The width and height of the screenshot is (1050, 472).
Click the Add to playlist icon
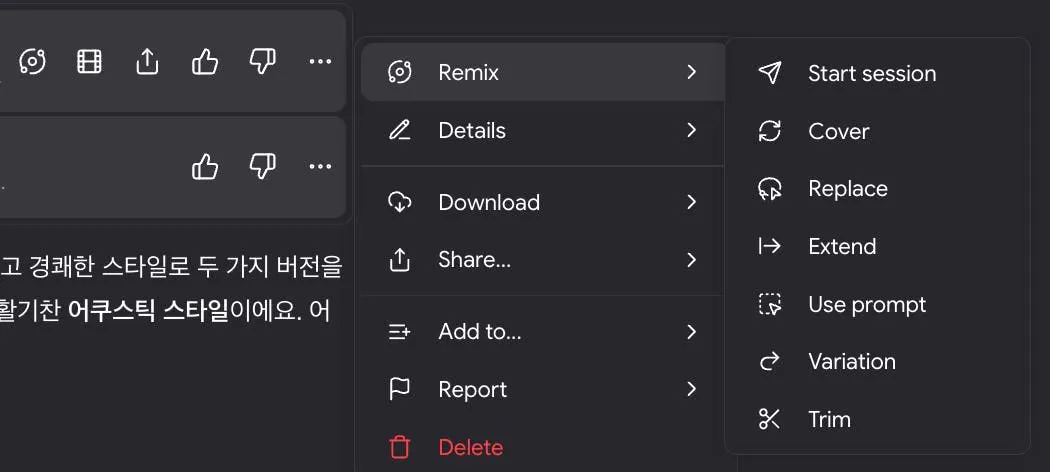400,332
